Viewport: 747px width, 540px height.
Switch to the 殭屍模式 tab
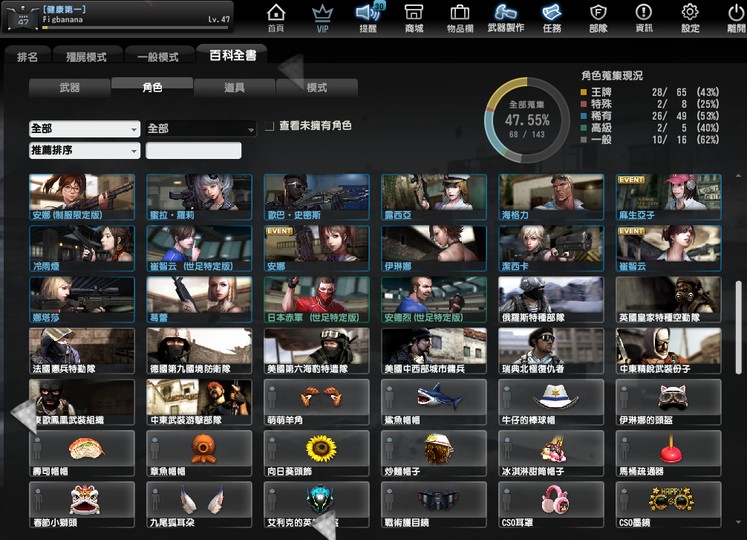click(x=86, y=56)
